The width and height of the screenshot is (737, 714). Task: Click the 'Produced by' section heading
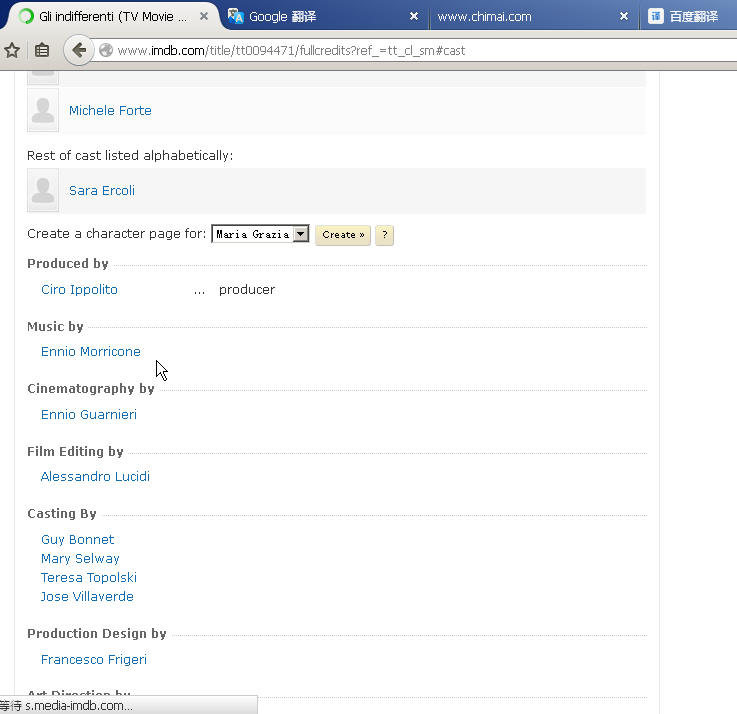[68, 264]
